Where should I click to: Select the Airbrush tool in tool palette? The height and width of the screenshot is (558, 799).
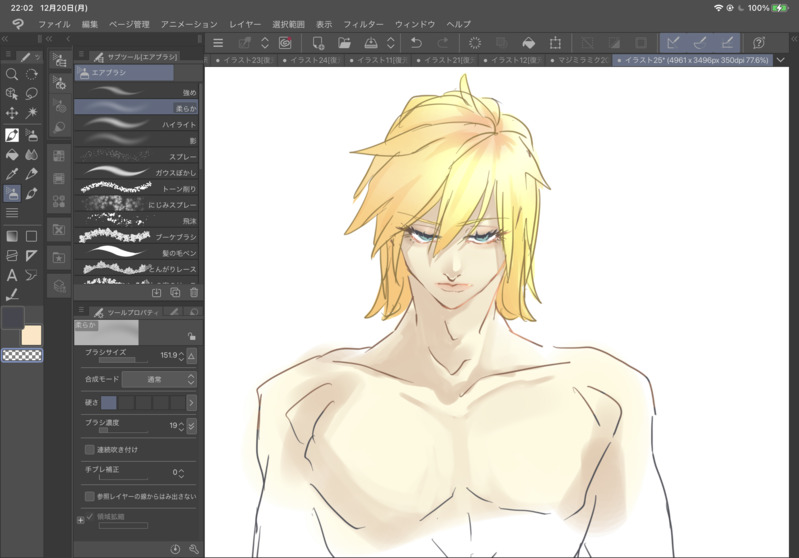click(12, 193)
